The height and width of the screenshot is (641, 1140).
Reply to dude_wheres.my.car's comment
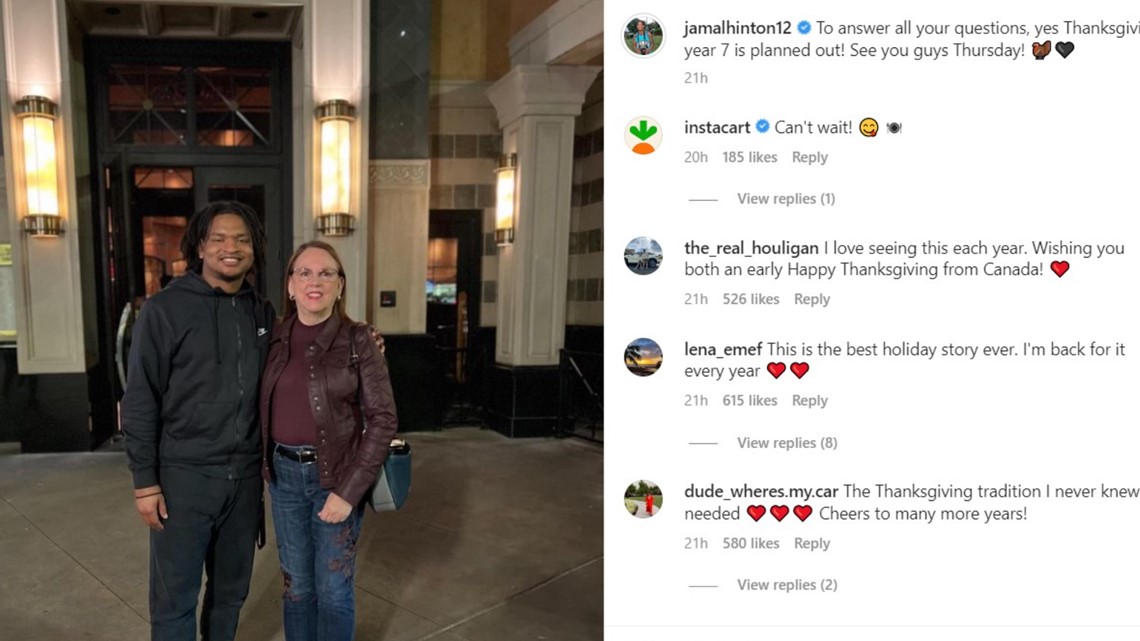811,543
